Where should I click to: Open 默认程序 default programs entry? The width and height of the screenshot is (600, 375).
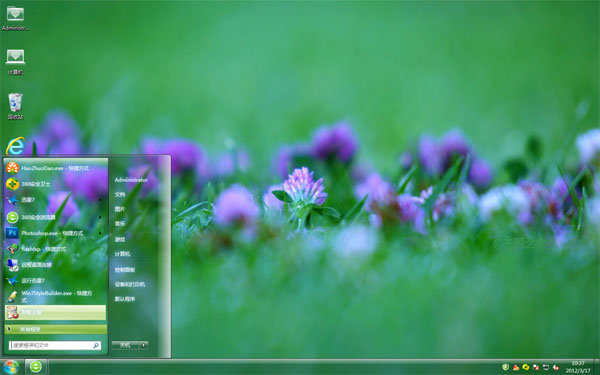125,299
